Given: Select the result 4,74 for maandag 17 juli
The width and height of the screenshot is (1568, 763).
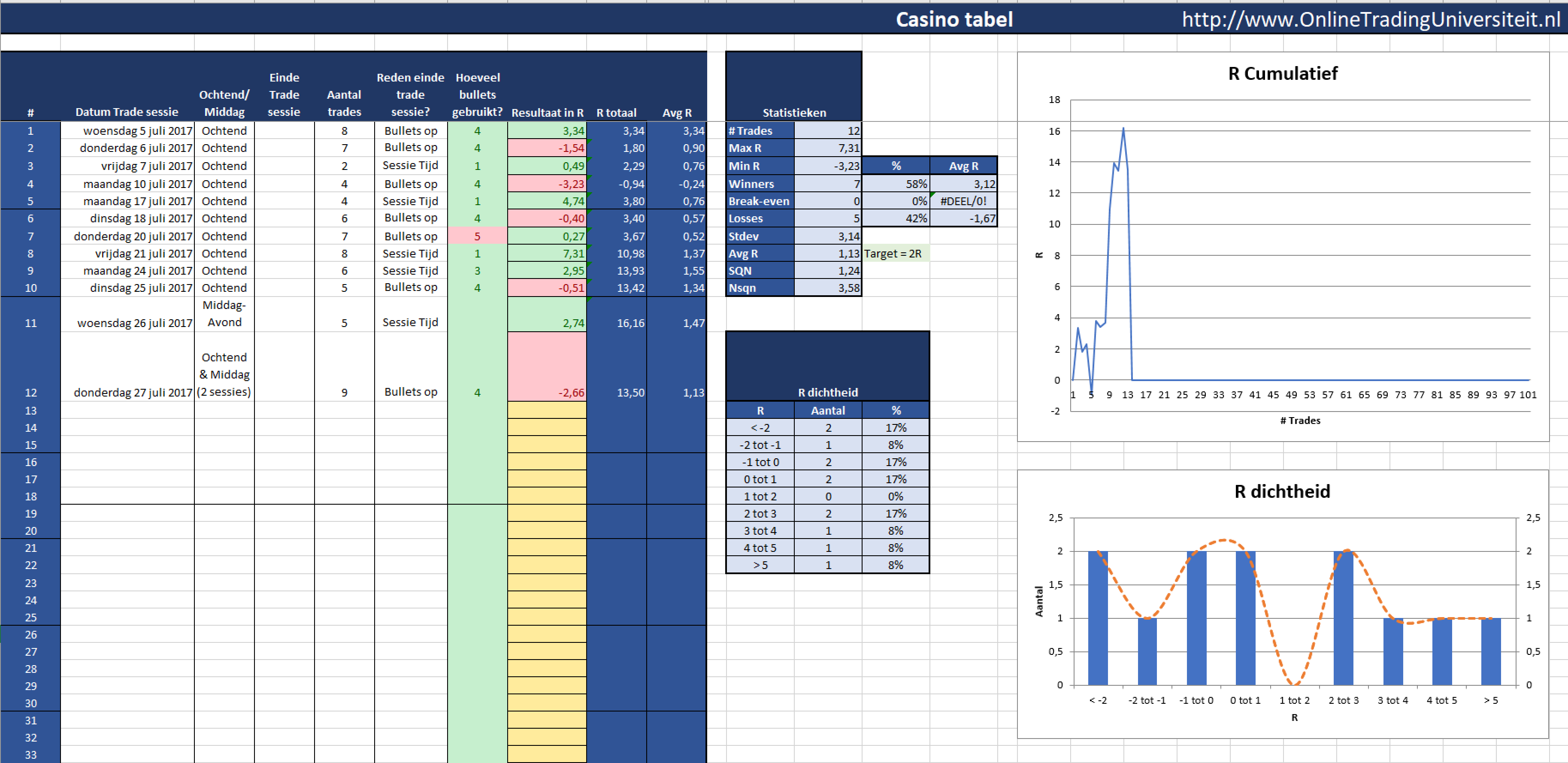Looking at the screenshot, I should point(547,201).
